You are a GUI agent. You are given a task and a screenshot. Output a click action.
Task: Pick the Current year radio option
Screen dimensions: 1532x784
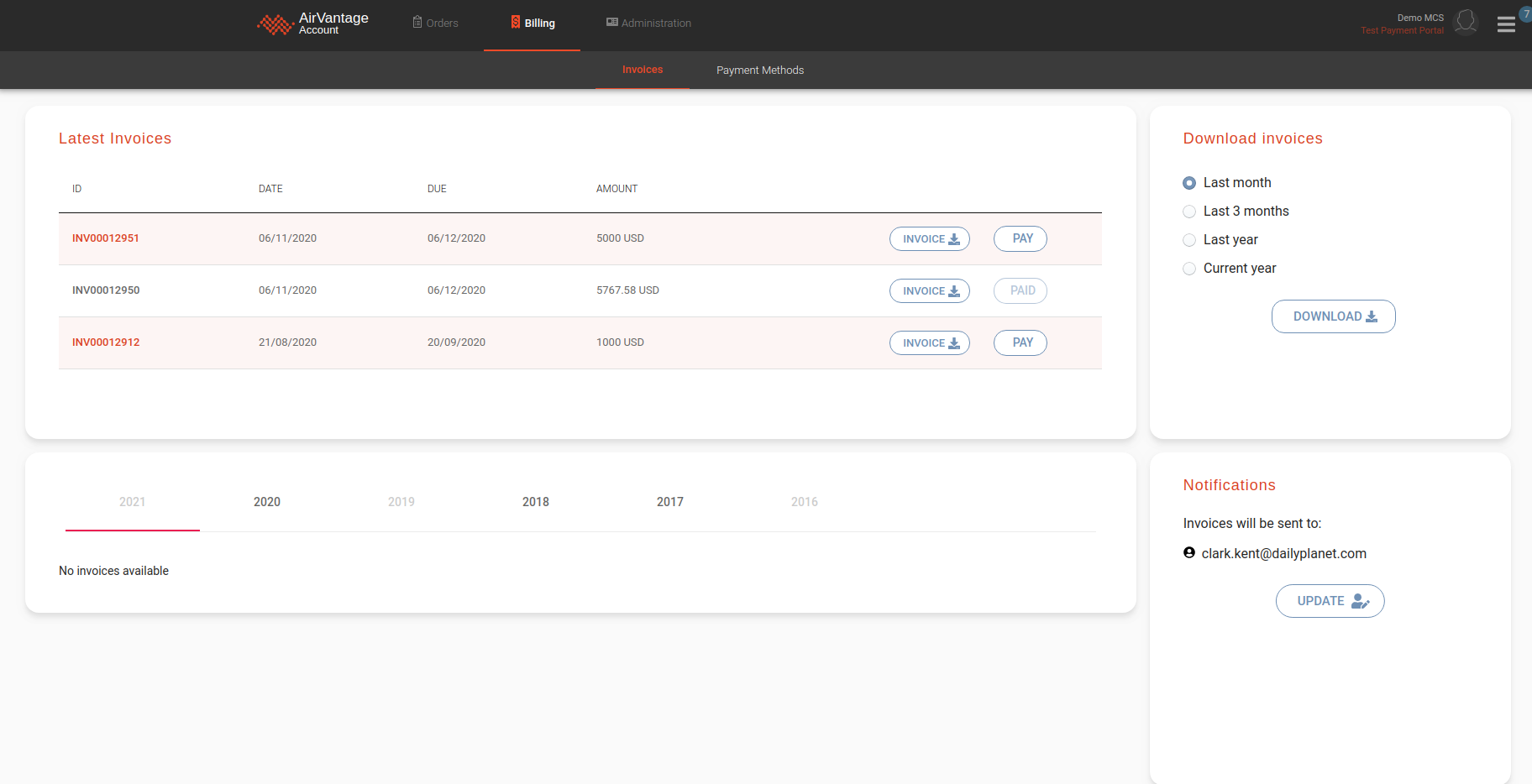(x=1189, y=269)
